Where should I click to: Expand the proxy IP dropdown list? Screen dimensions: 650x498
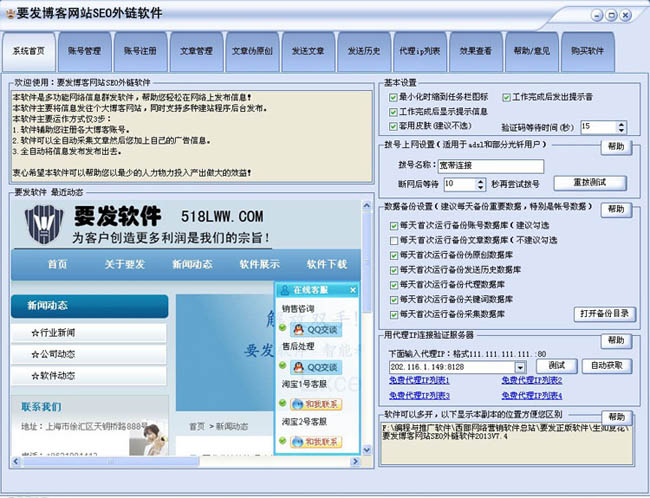pyautogui.click(x=520, y=367)
